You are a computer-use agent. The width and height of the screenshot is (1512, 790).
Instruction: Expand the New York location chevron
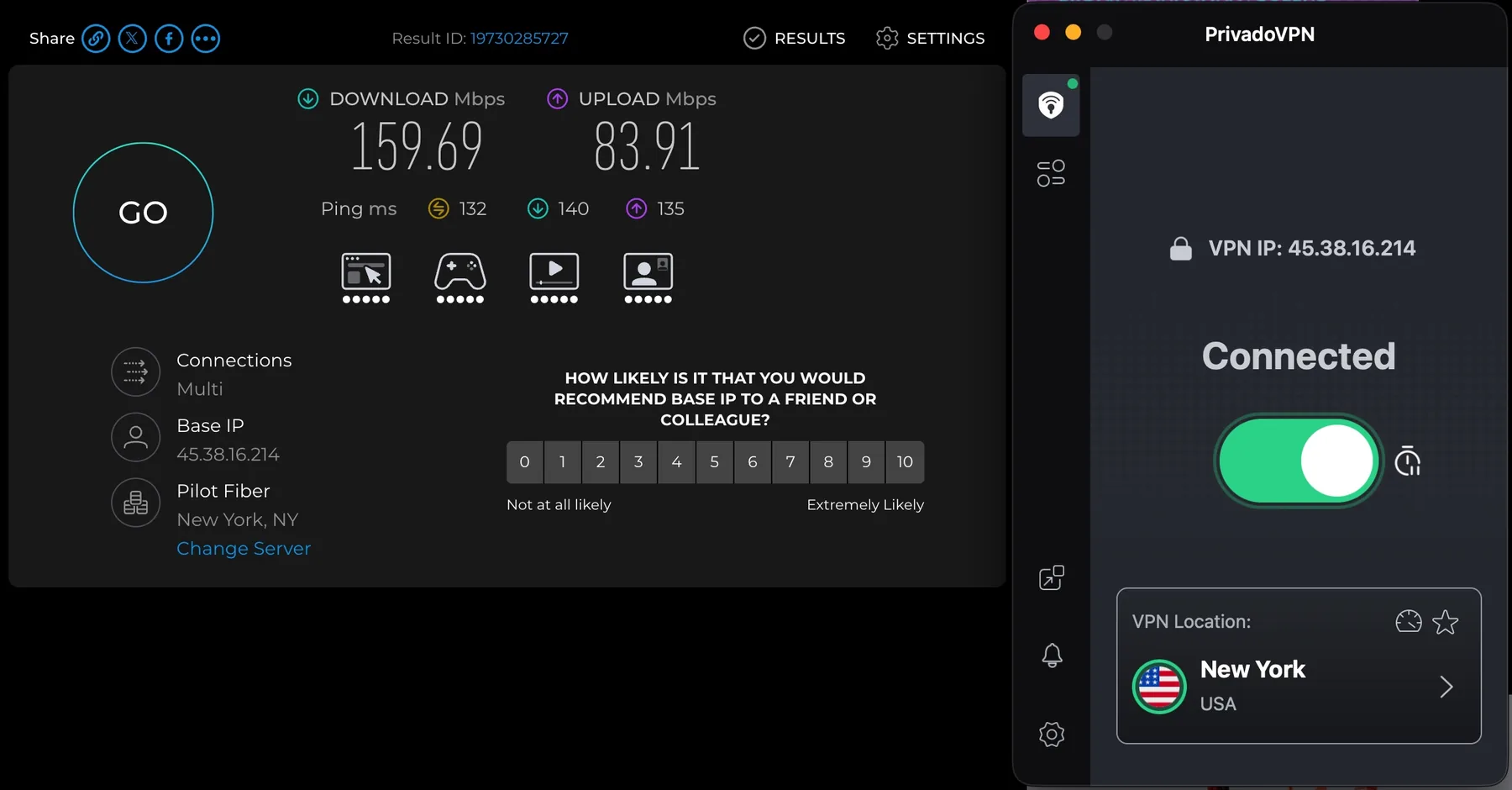(x=1446, y=687)
